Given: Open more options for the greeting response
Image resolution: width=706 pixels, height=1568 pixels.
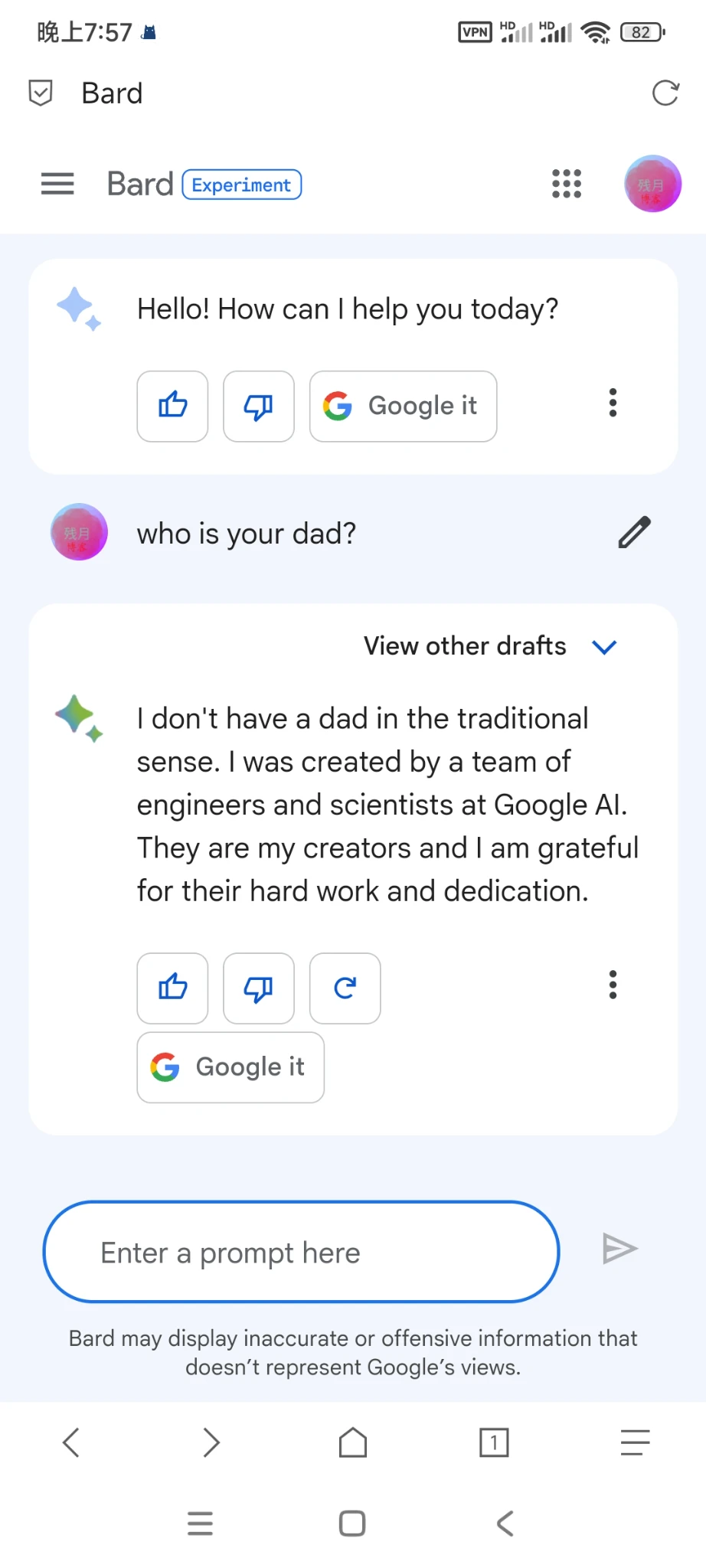Looking at the screenshot, I should pyautogui.click(x=613, y=403).
